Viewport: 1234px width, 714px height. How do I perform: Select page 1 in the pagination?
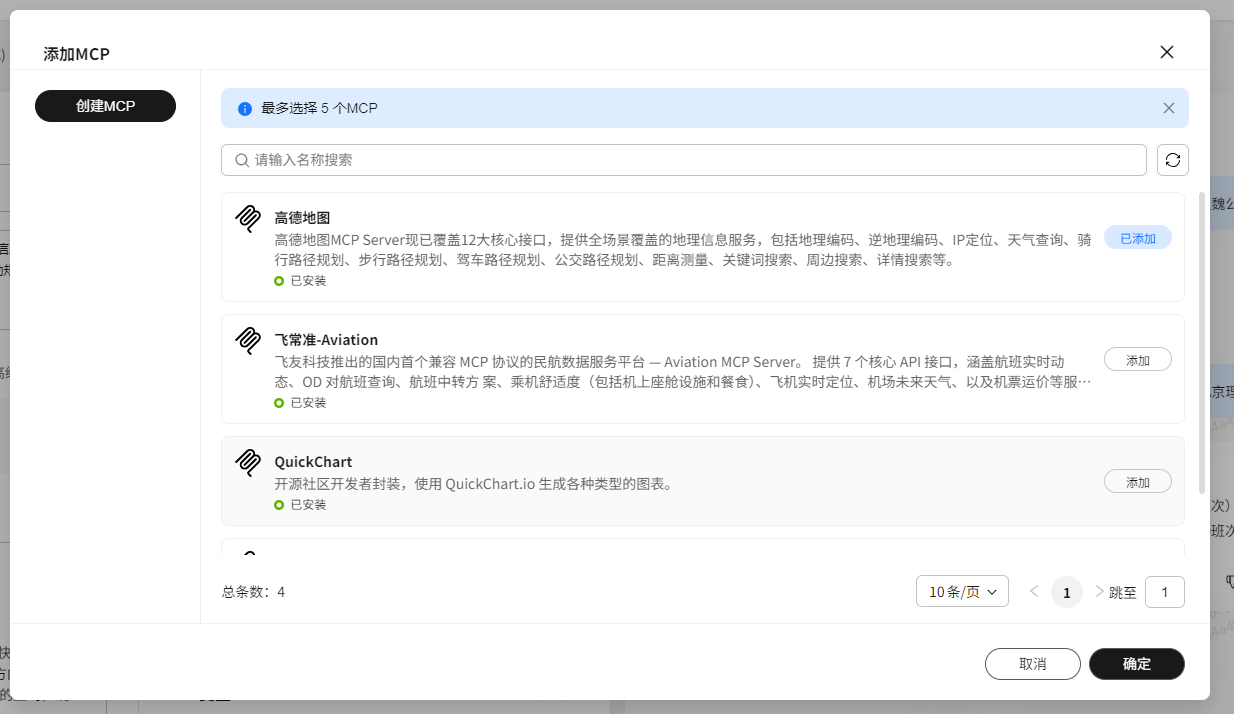(1066, 591)
